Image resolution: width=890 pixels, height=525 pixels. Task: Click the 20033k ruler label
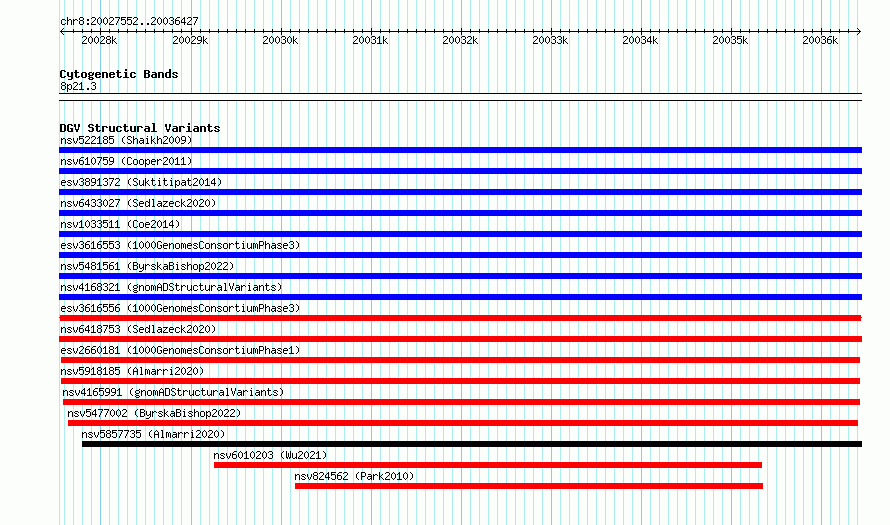(x=550, y=40)
